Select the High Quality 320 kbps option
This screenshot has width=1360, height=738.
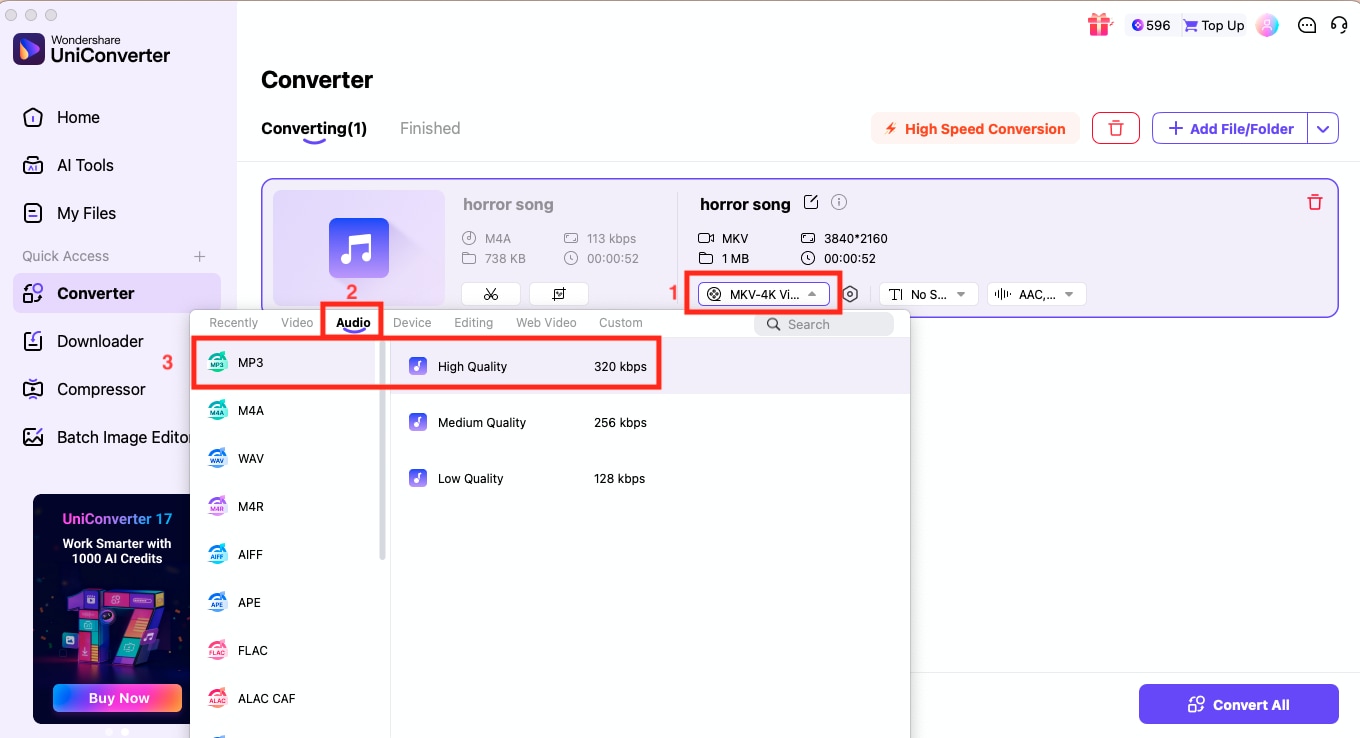pyautogui.click(x=530, y=366)
